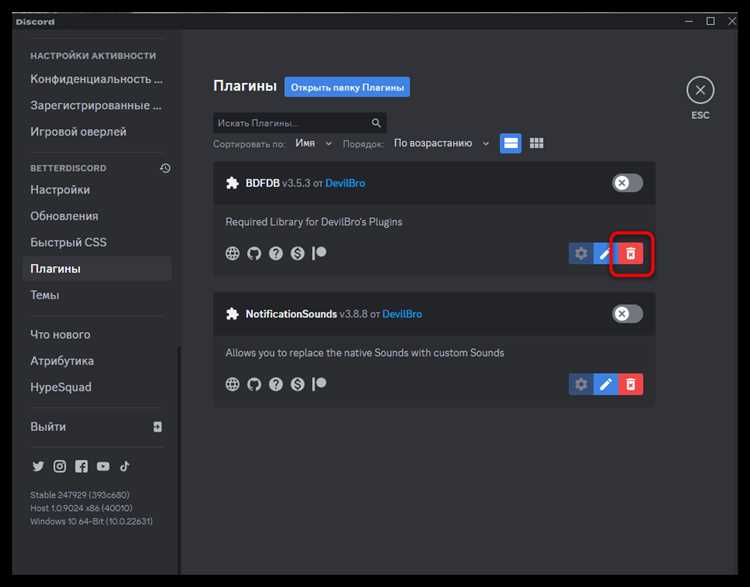
Task: Open Discord Facebook page icon
Action: (x=81, y=466)
